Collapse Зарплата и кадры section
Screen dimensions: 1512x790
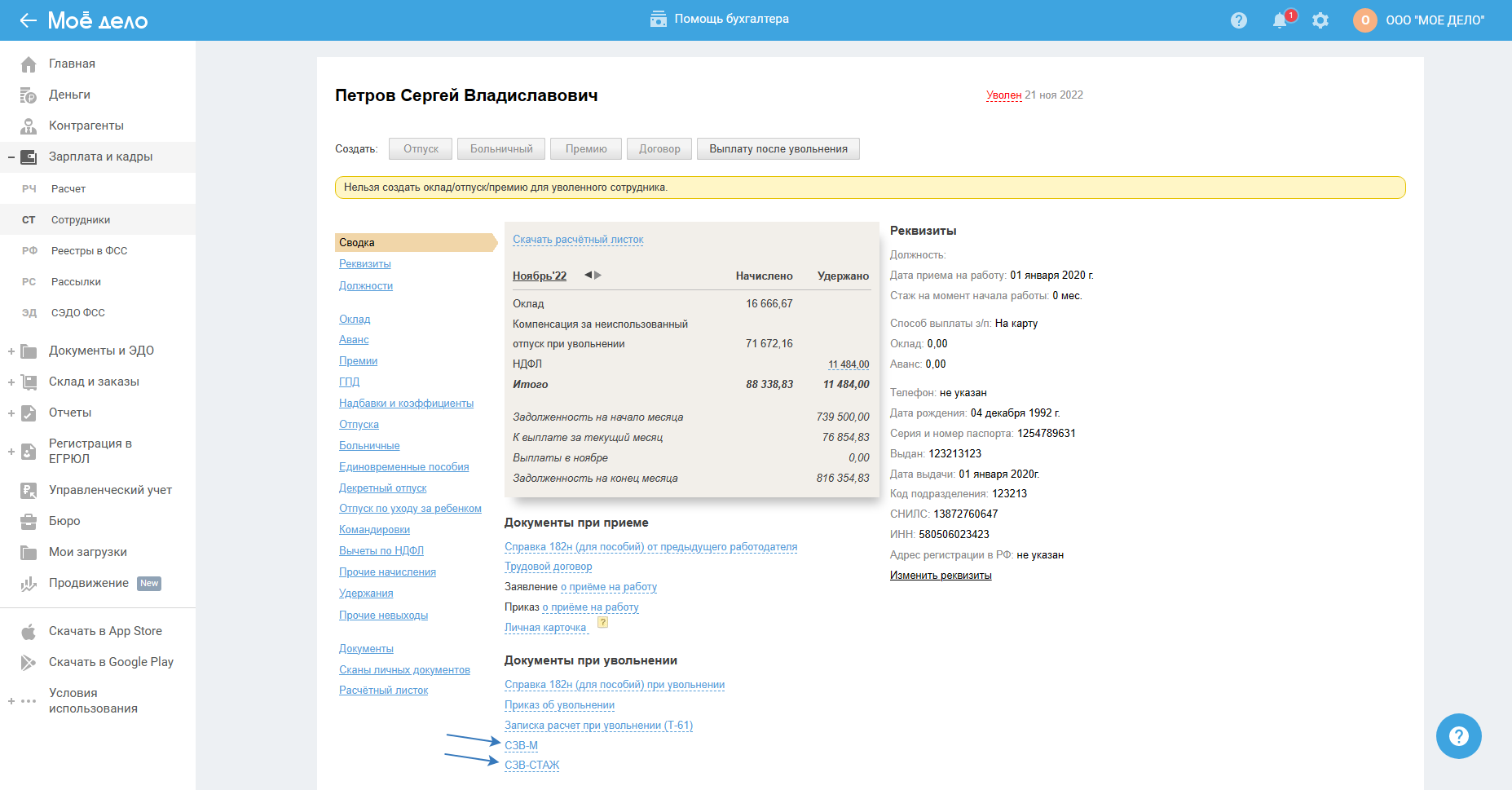(11, 157)
